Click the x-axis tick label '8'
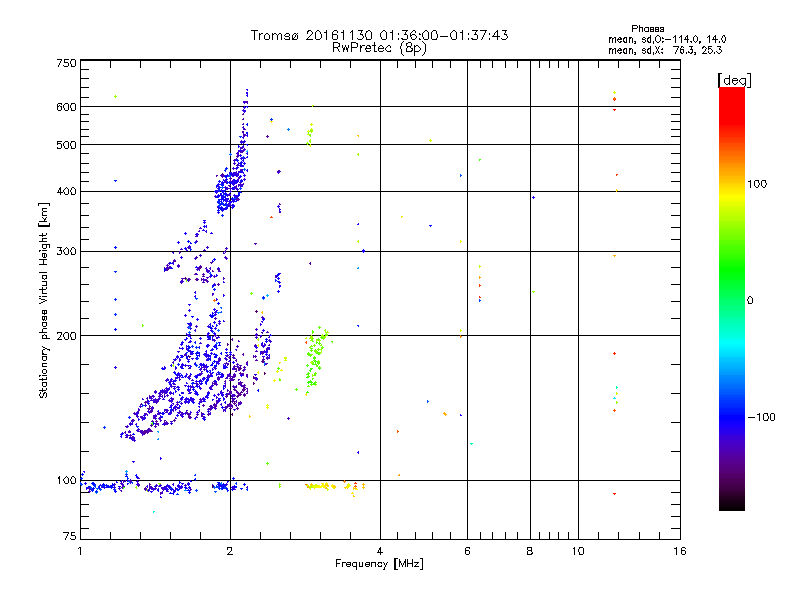The image size is (800, 600). 530,551
